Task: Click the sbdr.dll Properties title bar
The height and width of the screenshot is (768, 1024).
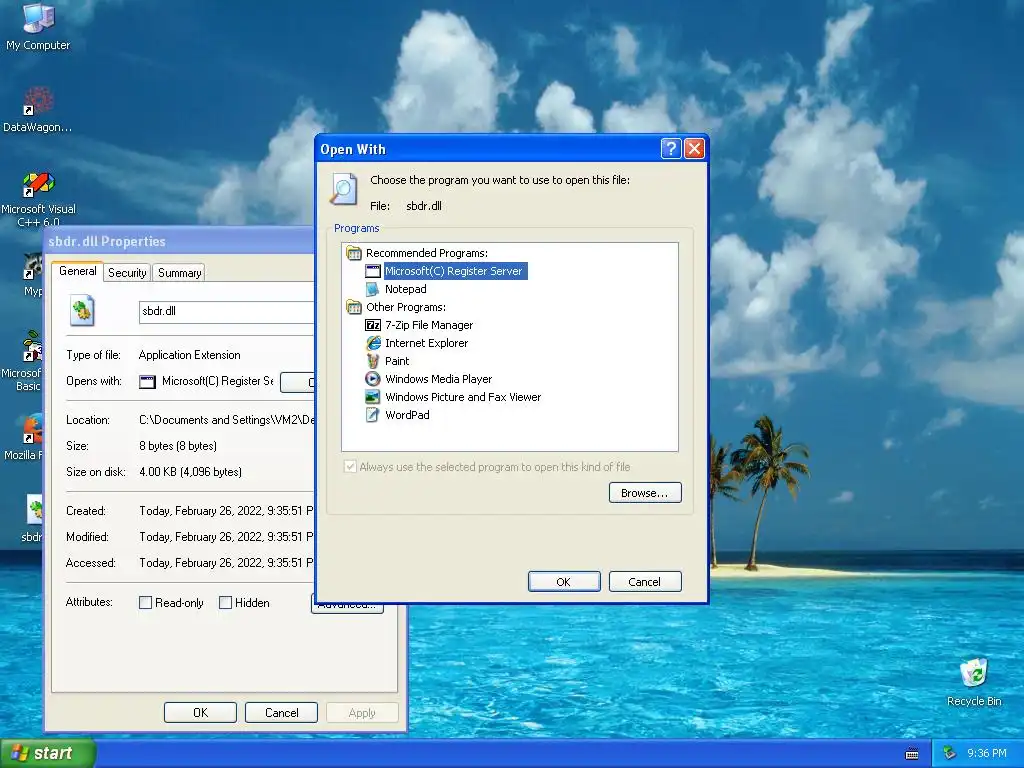Action: point(179,241)
